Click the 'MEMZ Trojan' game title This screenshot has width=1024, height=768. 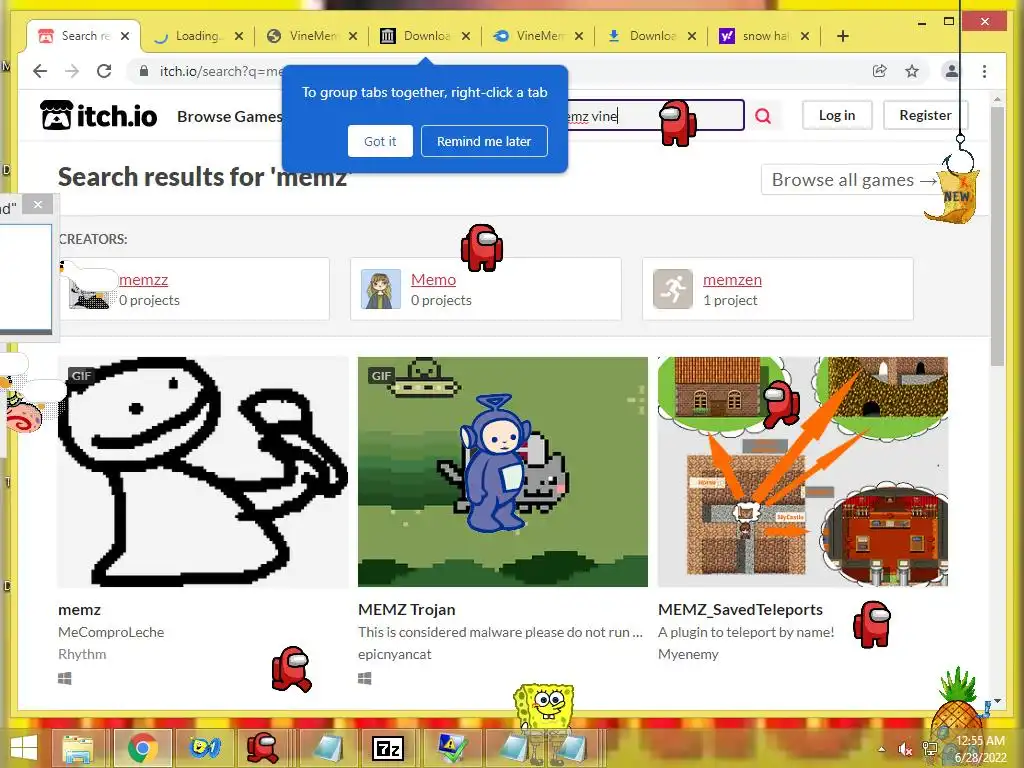tap(407, 609)
